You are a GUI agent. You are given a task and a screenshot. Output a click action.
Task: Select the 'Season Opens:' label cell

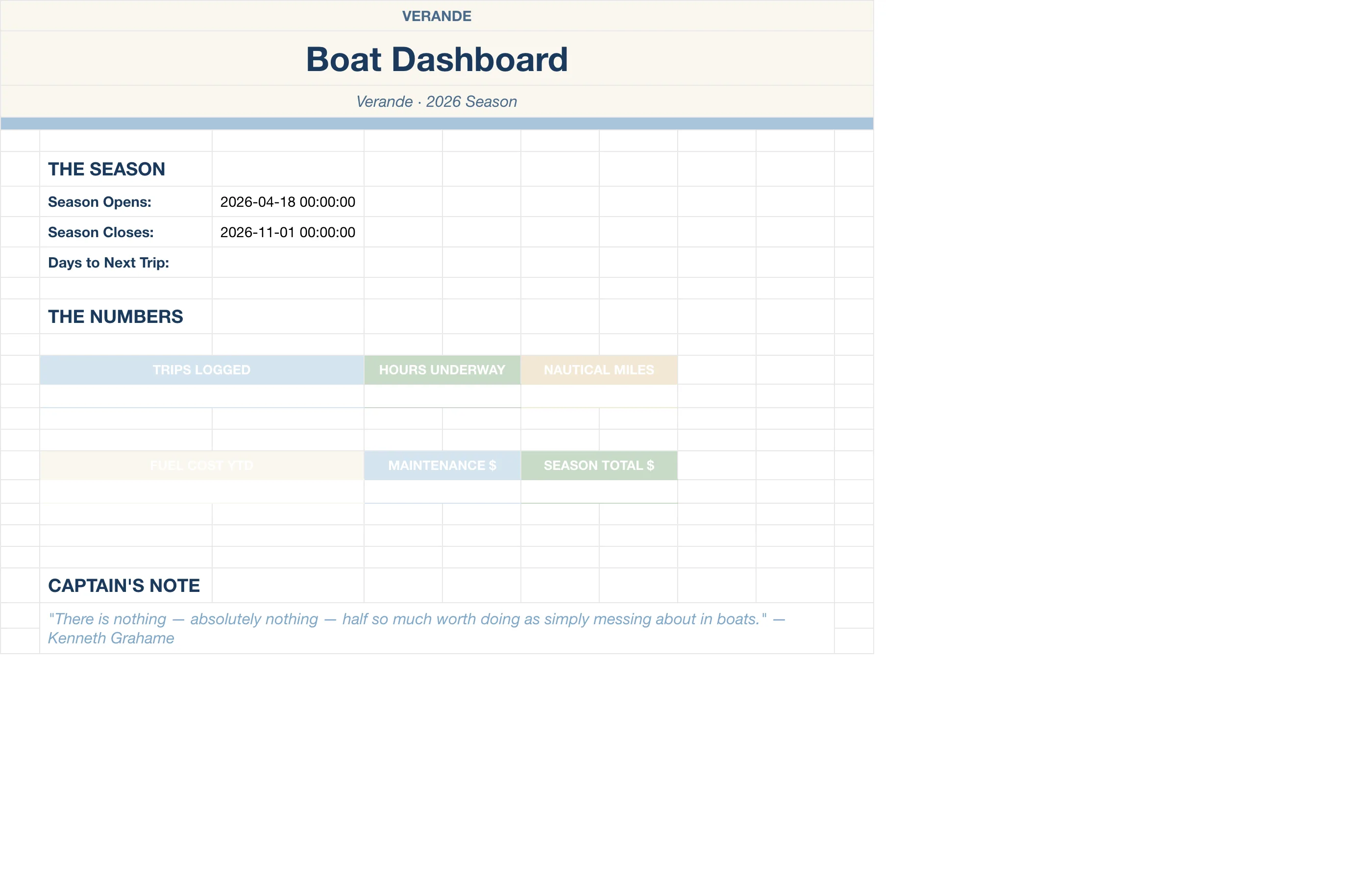pos(126,201)
